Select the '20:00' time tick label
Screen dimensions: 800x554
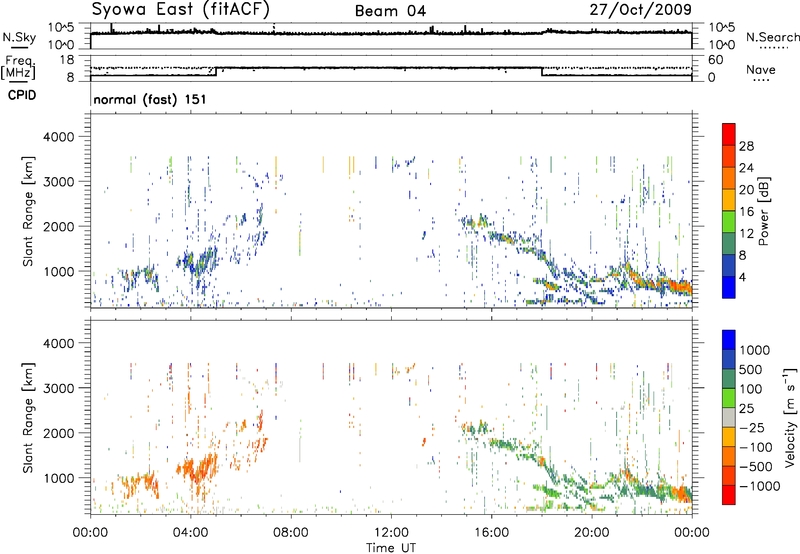click(x=592, y=533)
